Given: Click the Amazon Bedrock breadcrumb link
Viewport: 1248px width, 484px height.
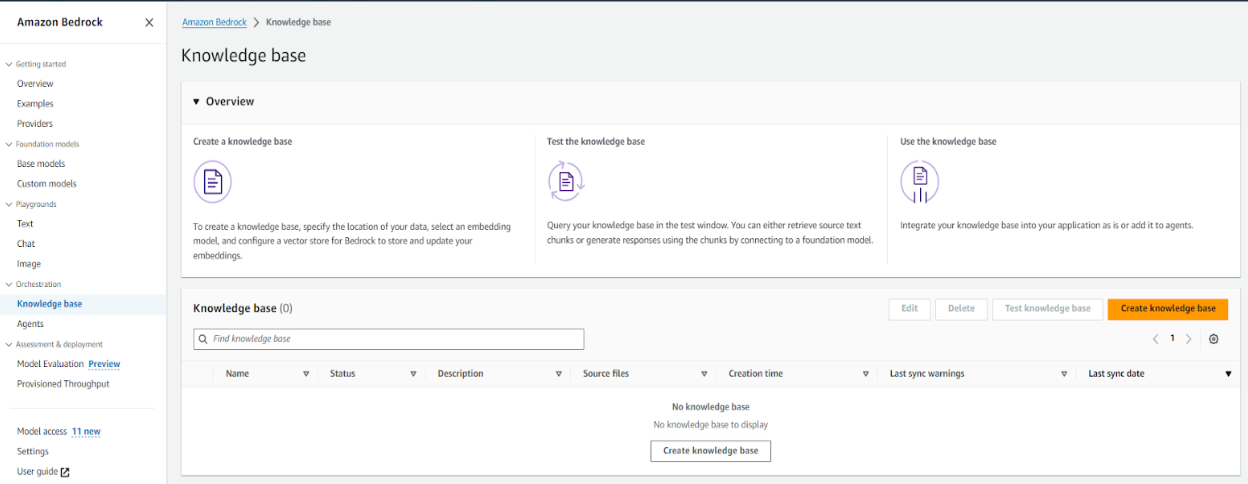Looking at the screenshot, I should pyautogui.click(x=214, y=22).
